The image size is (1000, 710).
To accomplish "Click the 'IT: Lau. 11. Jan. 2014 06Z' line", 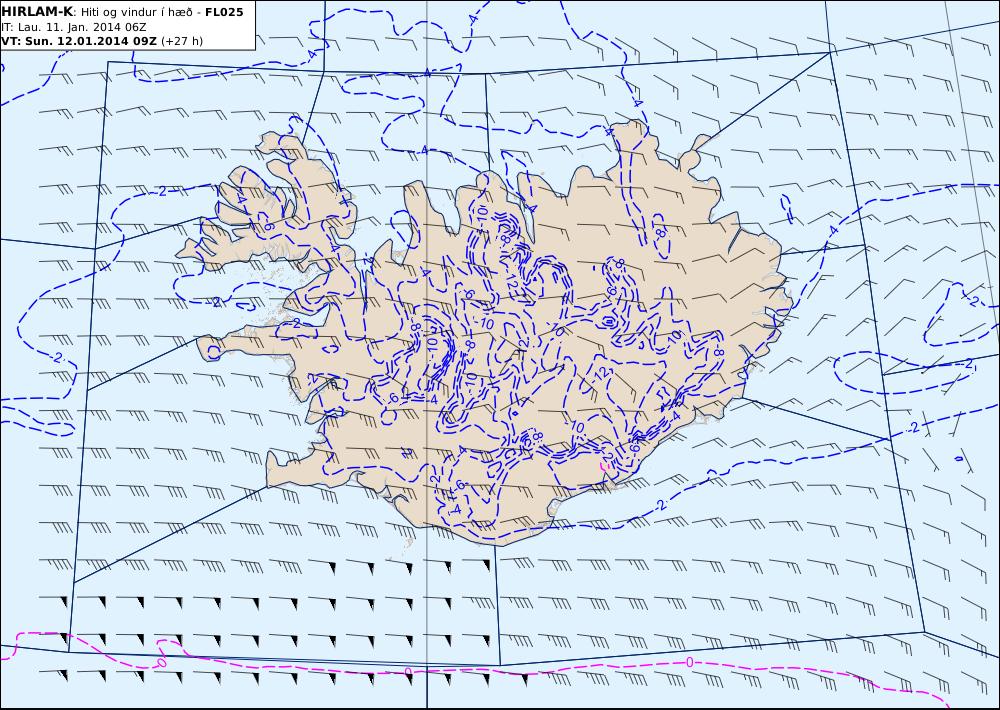I will point(73,27).
